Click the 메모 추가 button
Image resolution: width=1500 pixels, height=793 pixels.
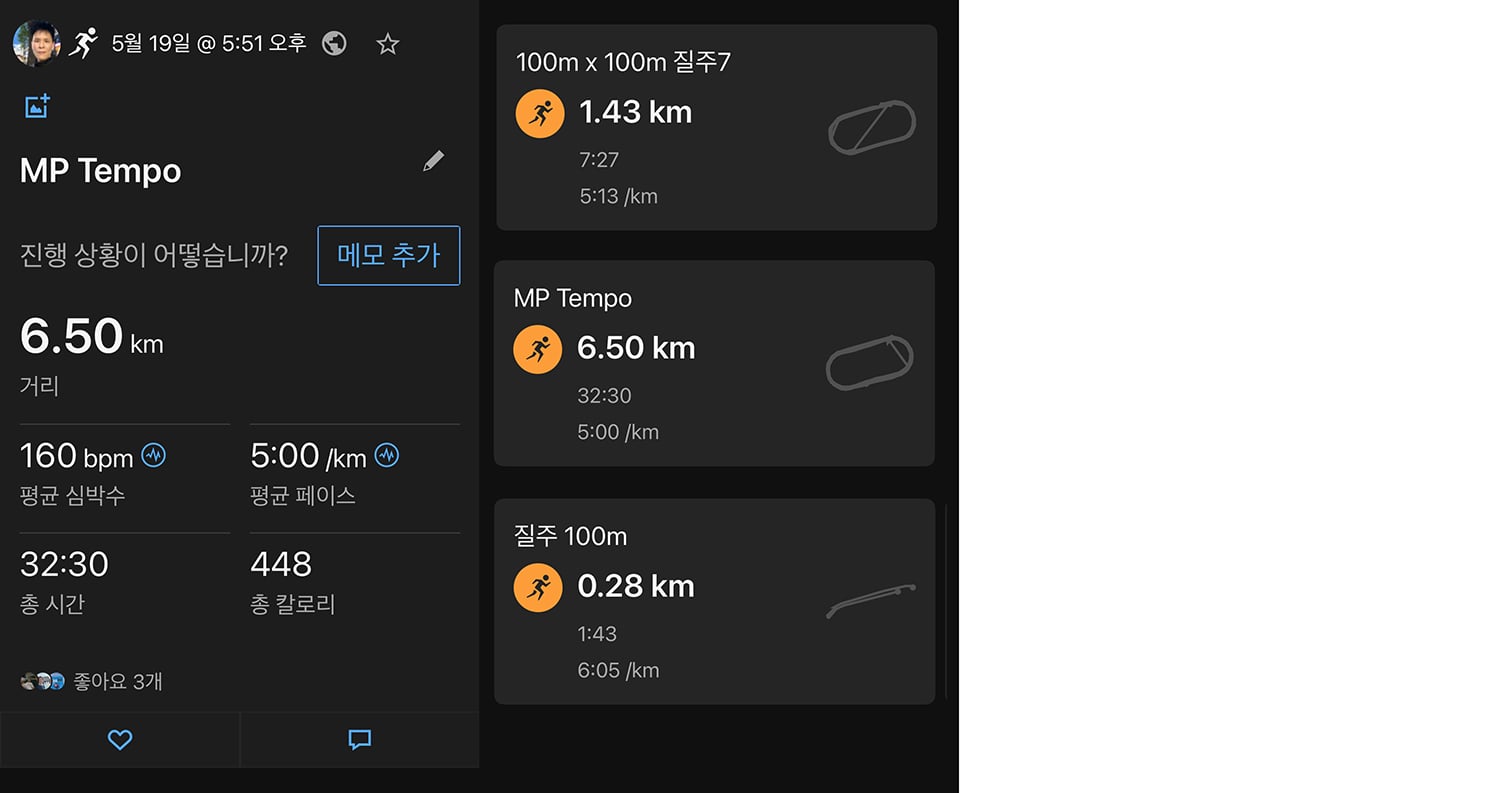(x=389, y=256)
